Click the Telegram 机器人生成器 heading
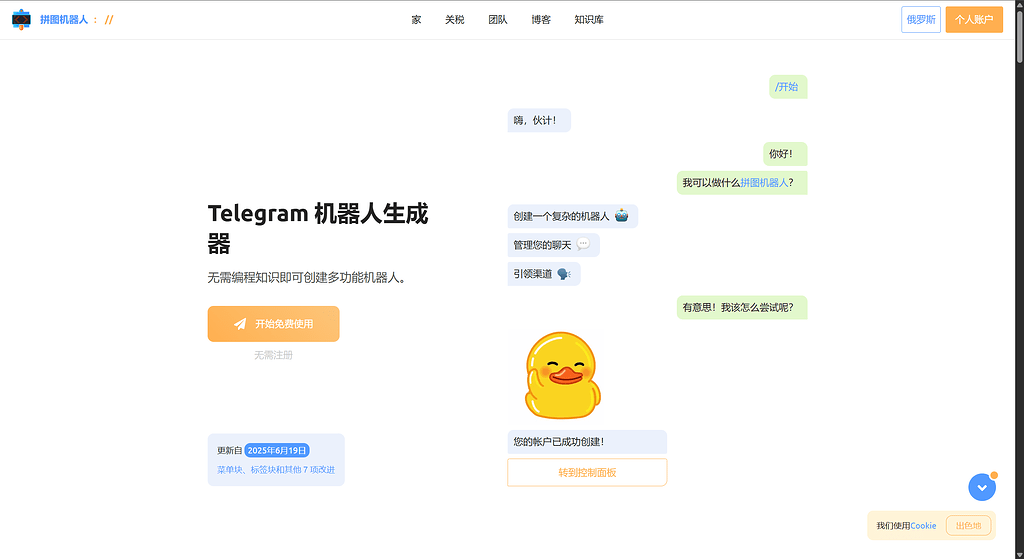Screen dimensions: 1024x559 [x=318, y=229]
